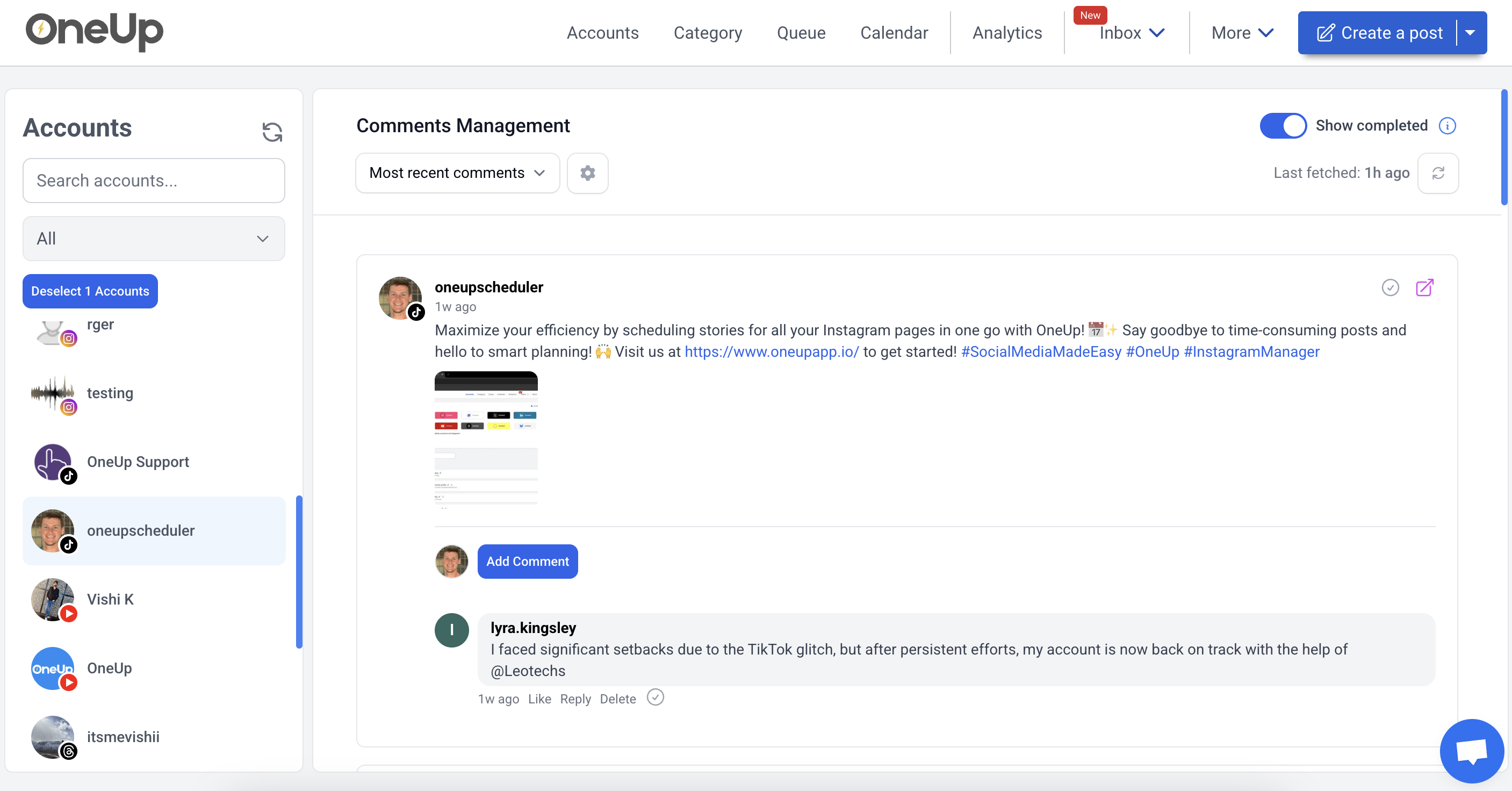This screenshot has height=791, width=1512.
Task: Open the Analytics menu item
Action: pyautogui.click(x=1007, y=33)
